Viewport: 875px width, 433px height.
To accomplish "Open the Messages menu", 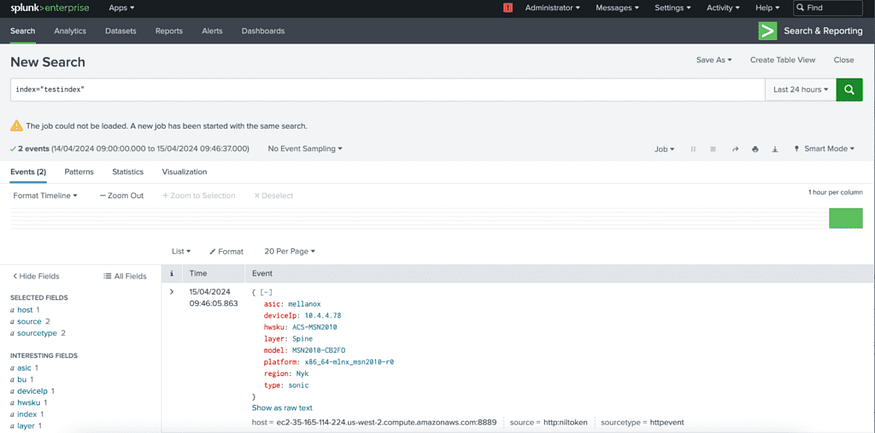I will pyautogui.click(x=617, y=8).
